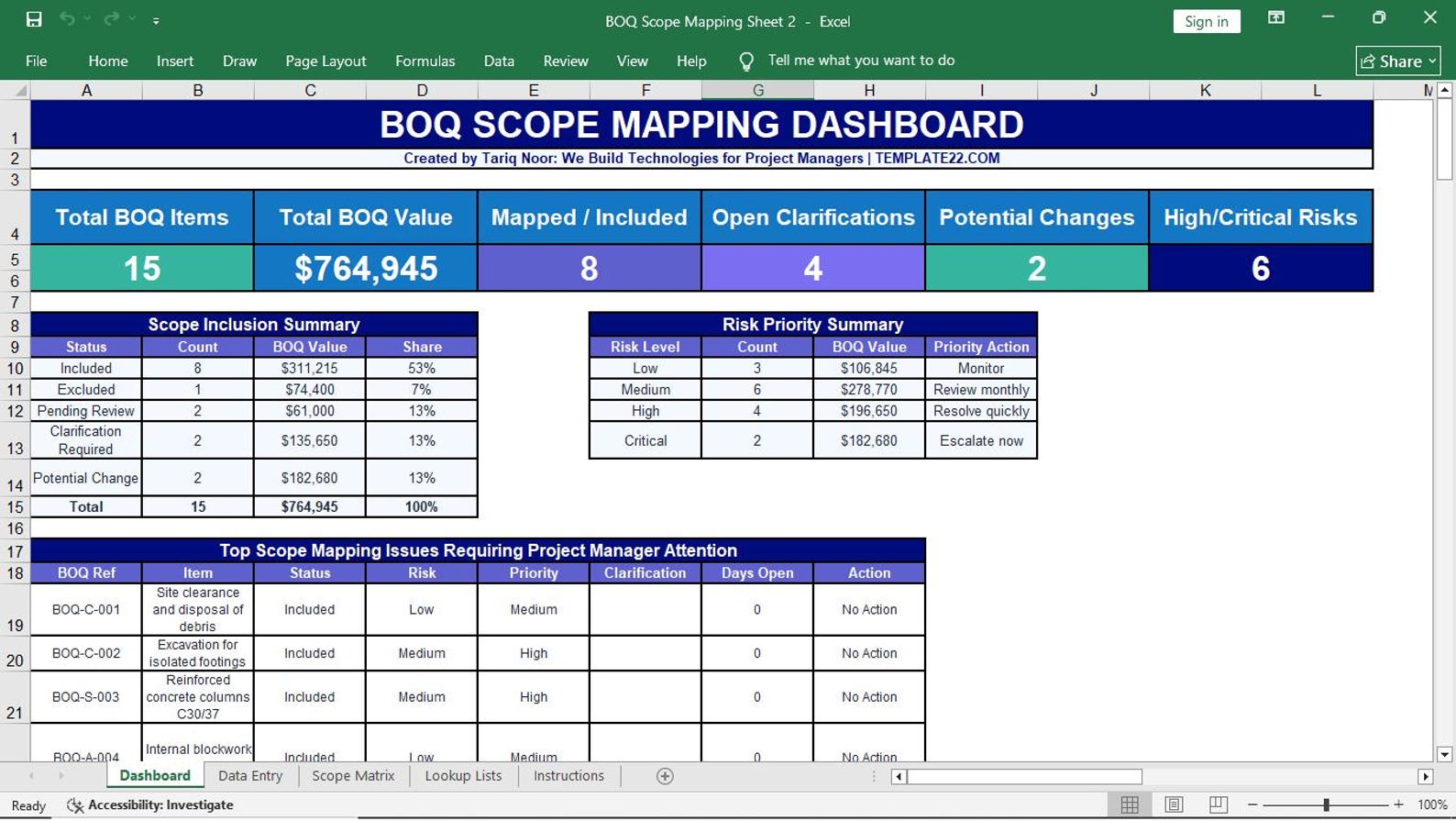Select row 13 header
Viewport: 1456px width, 821px height.
[15, 440]
